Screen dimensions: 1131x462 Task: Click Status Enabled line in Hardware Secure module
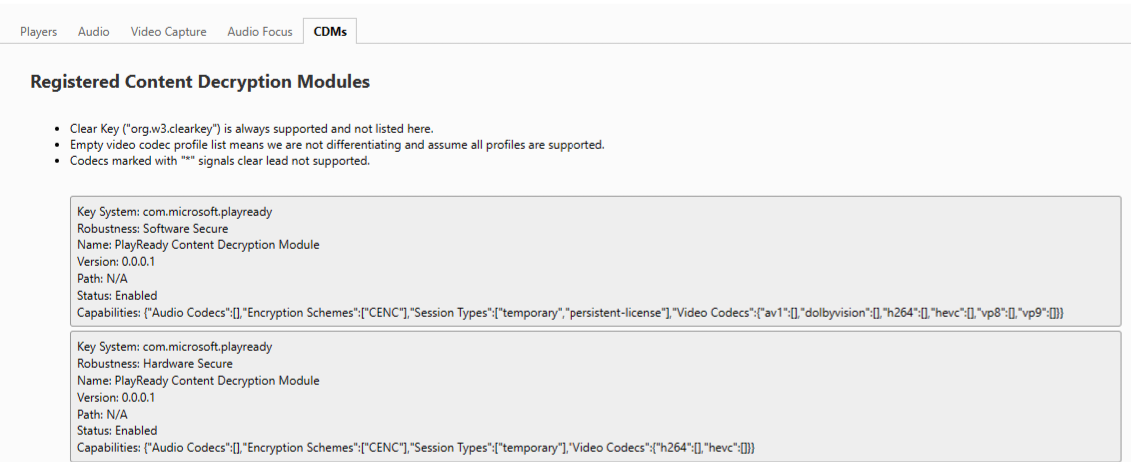pyautogui.click(x=117, y=431)
